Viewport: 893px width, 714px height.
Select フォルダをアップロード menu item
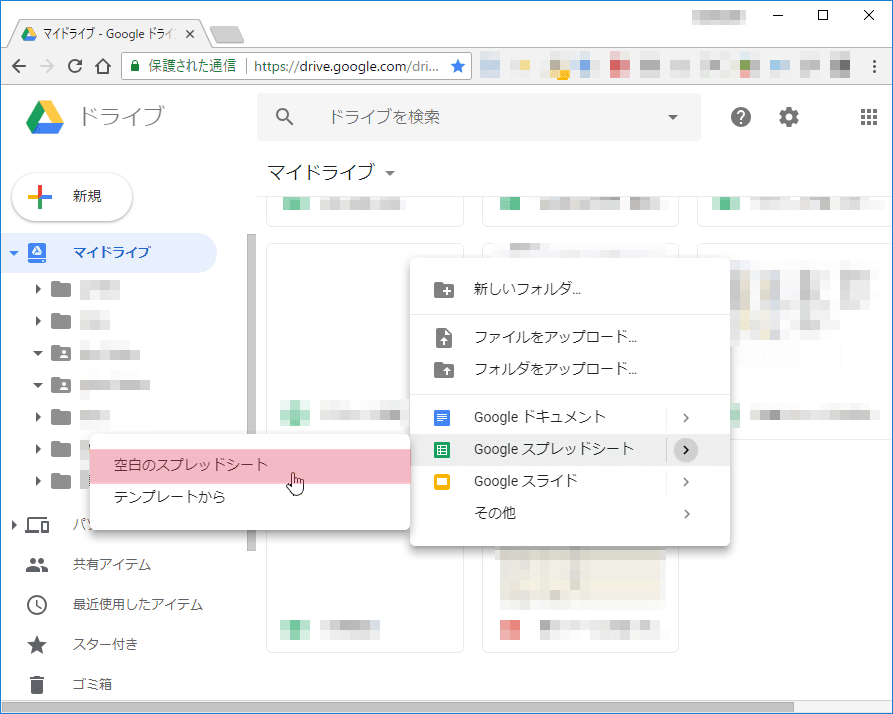tap(570, 370)
